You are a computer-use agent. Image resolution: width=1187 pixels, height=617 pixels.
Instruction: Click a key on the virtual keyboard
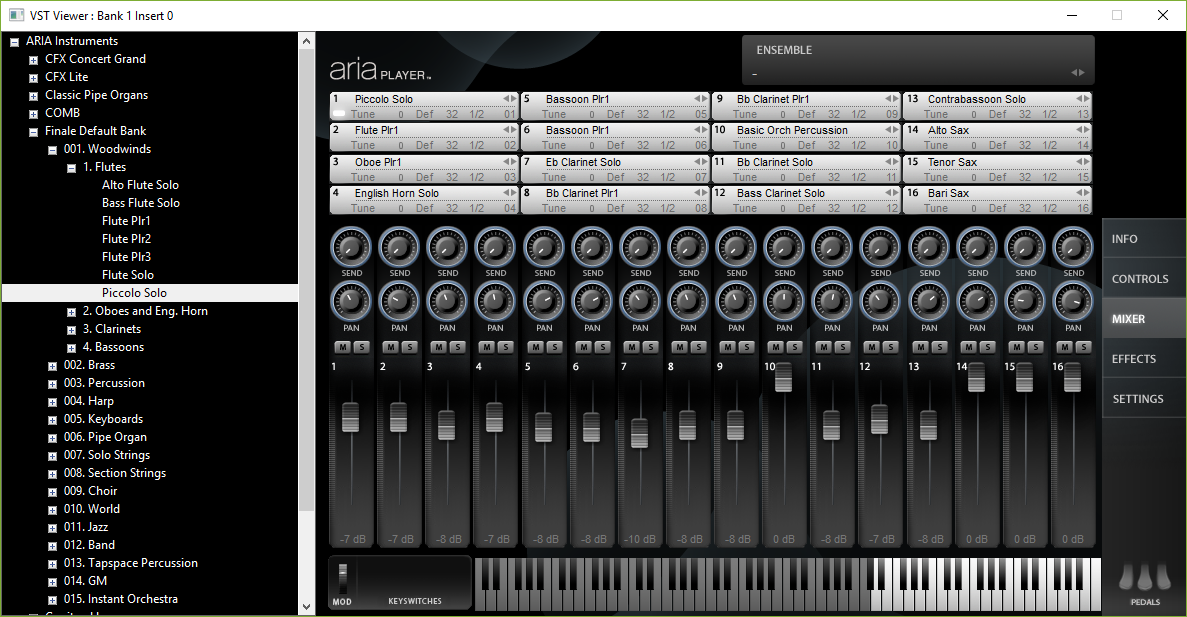tap(787, 583)
